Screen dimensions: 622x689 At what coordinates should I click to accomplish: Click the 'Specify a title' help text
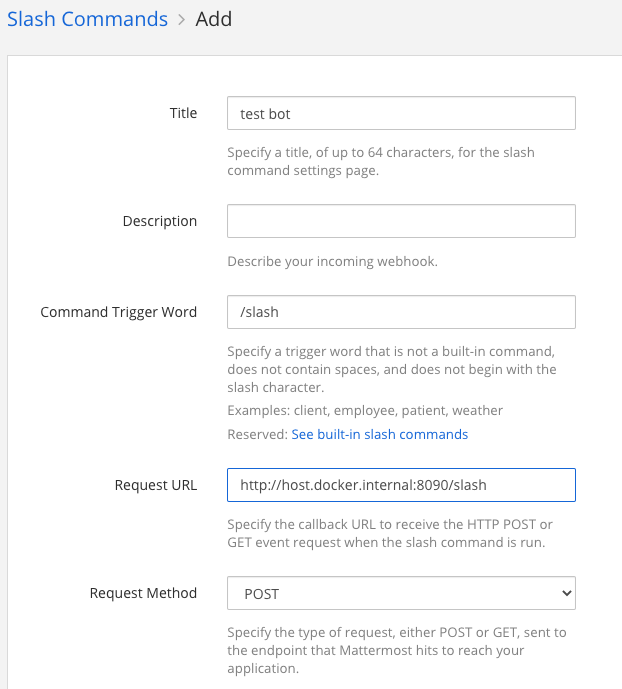point(381,161)
